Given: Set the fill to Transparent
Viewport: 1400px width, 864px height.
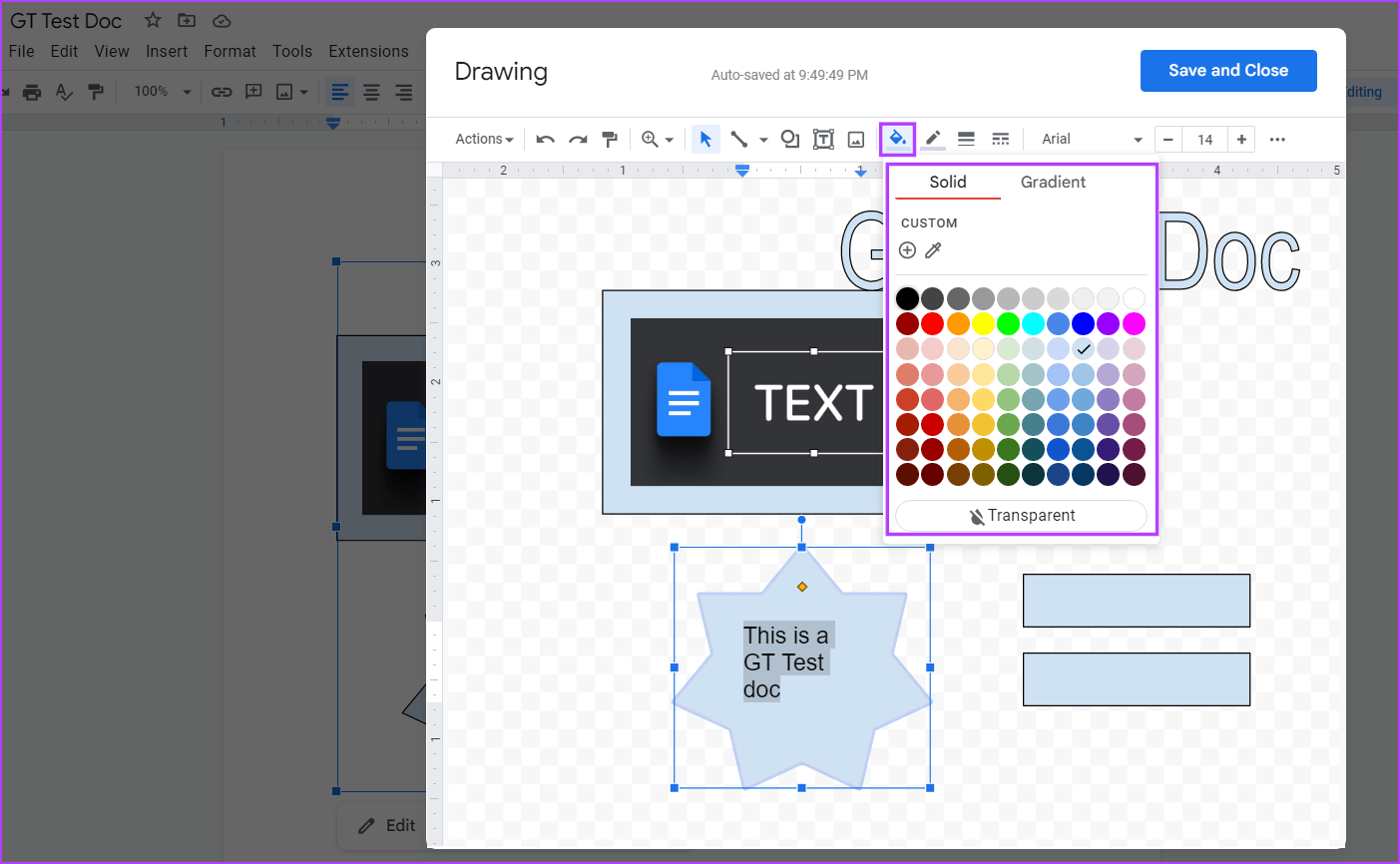Looking at the screenshot, I should (1021, 515).
